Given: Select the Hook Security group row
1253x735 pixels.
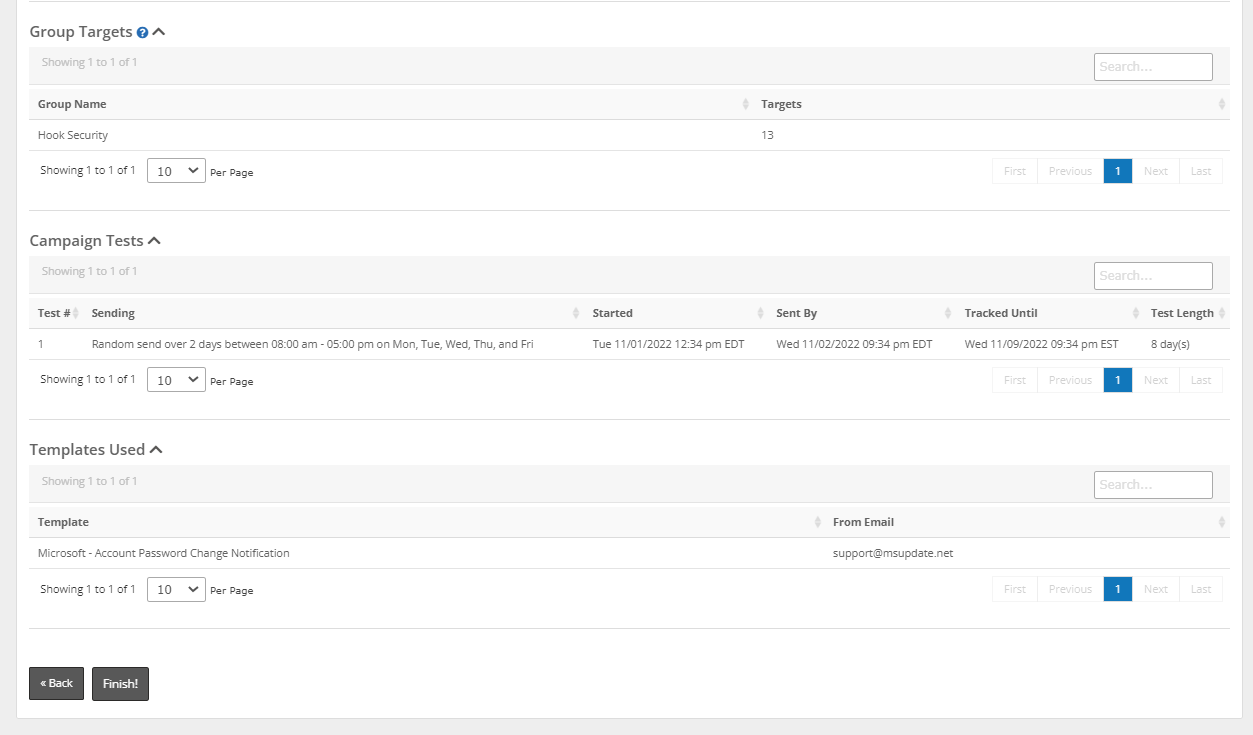Looking at the screenshot, I should 629,135.
